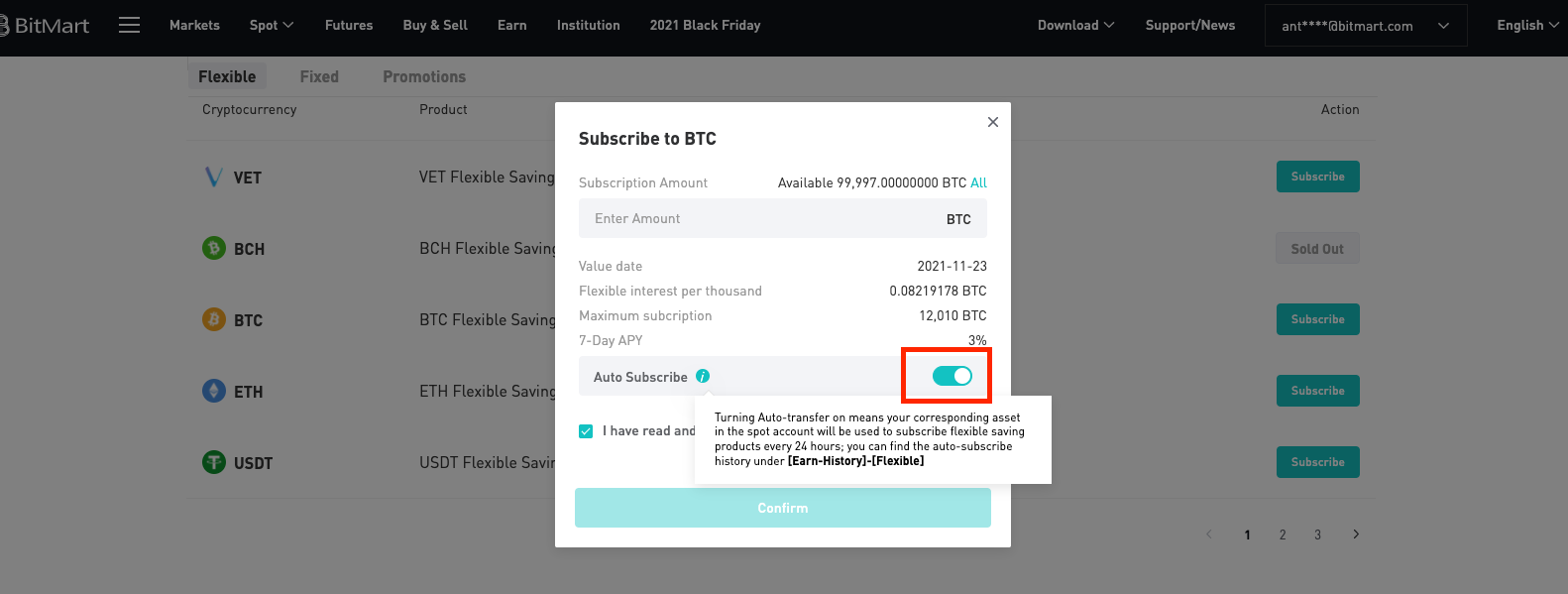Click the USDT coin icon
The height and width of the screenshot is (594, 1568).
coord(214,462)
